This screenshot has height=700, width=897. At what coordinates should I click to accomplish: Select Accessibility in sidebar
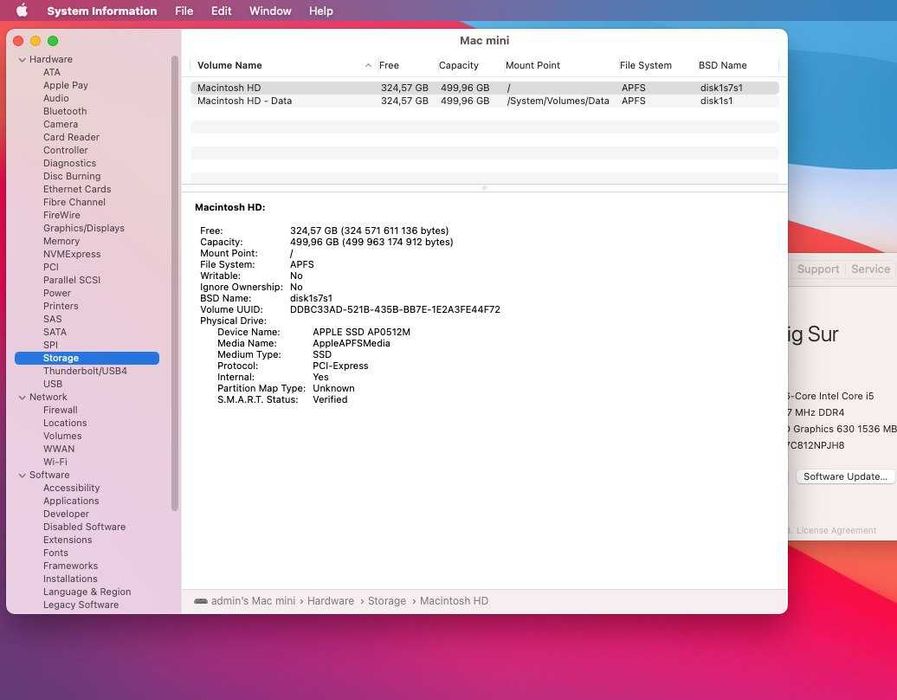[72, 488]
